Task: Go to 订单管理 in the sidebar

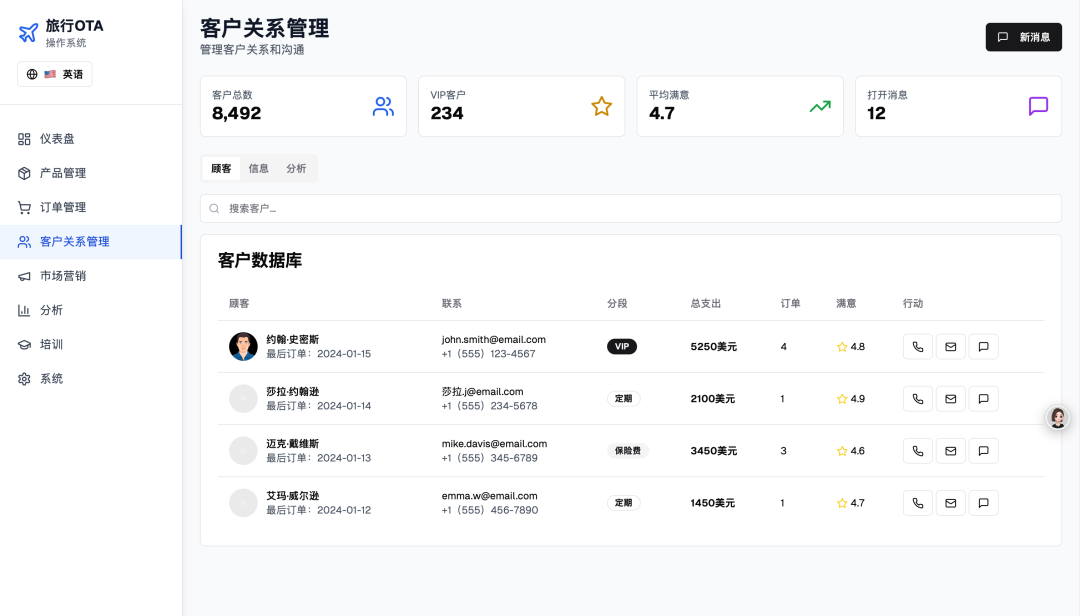Action: 62,207
